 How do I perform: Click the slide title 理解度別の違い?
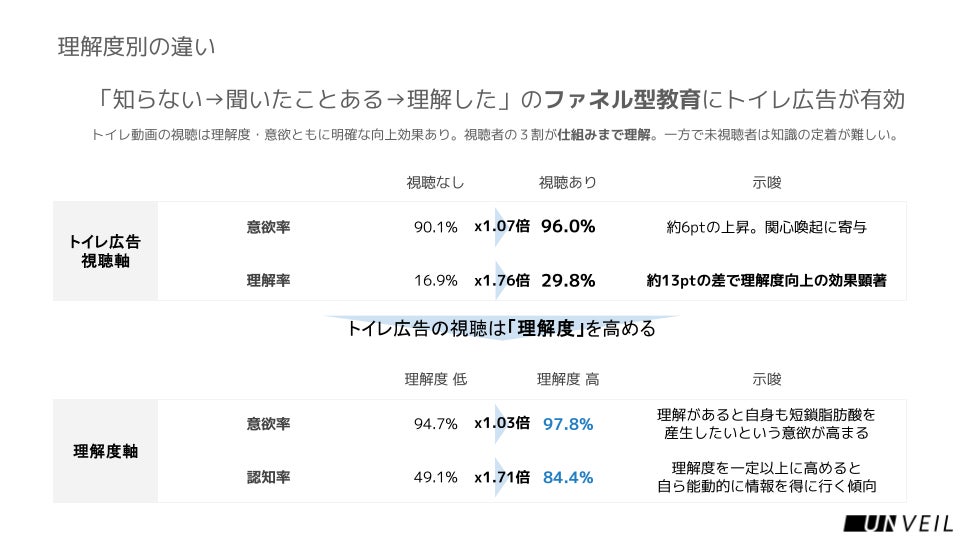136,47
